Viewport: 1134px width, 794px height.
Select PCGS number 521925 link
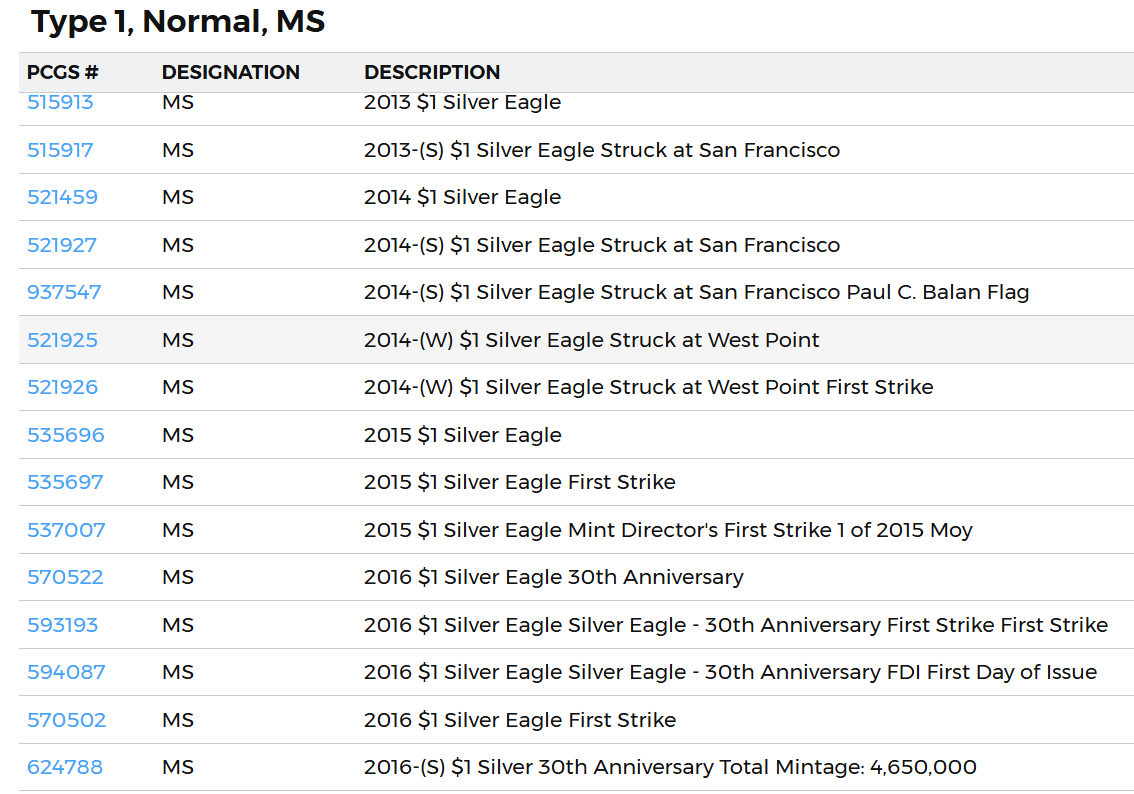click(62, 340)
